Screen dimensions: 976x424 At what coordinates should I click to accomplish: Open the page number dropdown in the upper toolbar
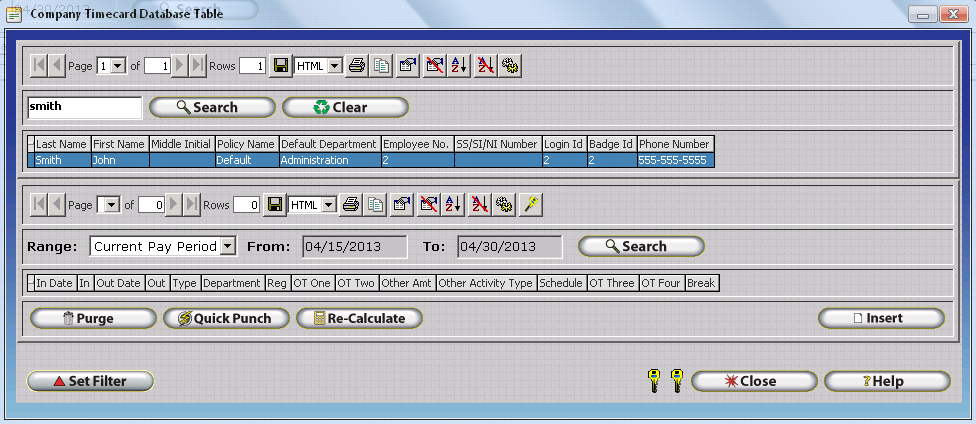coord(119,66)
